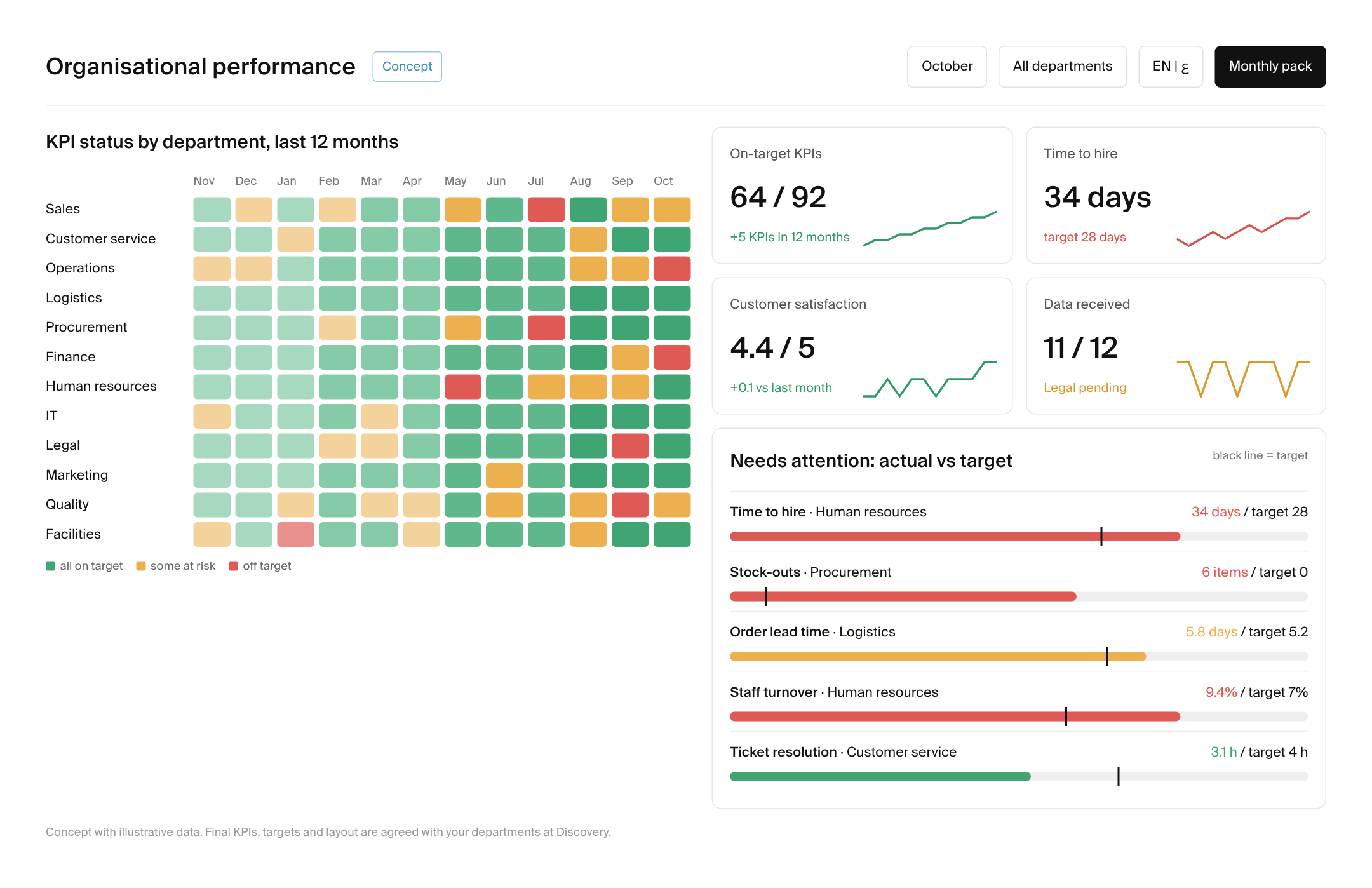This screenshot has height=888, width=1372.
Task: Click the Facilities department label
Action: (x=73, y=534)
